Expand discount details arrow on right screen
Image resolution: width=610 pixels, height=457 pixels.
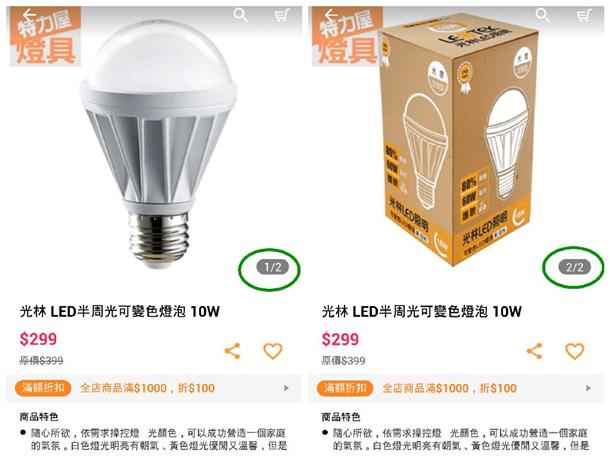(x=588, y=388)
